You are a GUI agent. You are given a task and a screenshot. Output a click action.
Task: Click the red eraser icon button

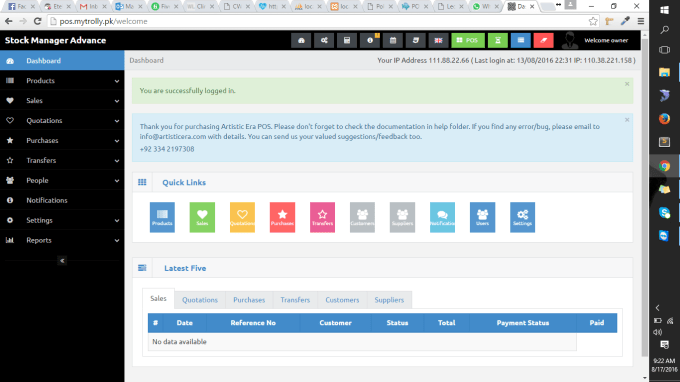pyautogui.click(x=544, y=40)
